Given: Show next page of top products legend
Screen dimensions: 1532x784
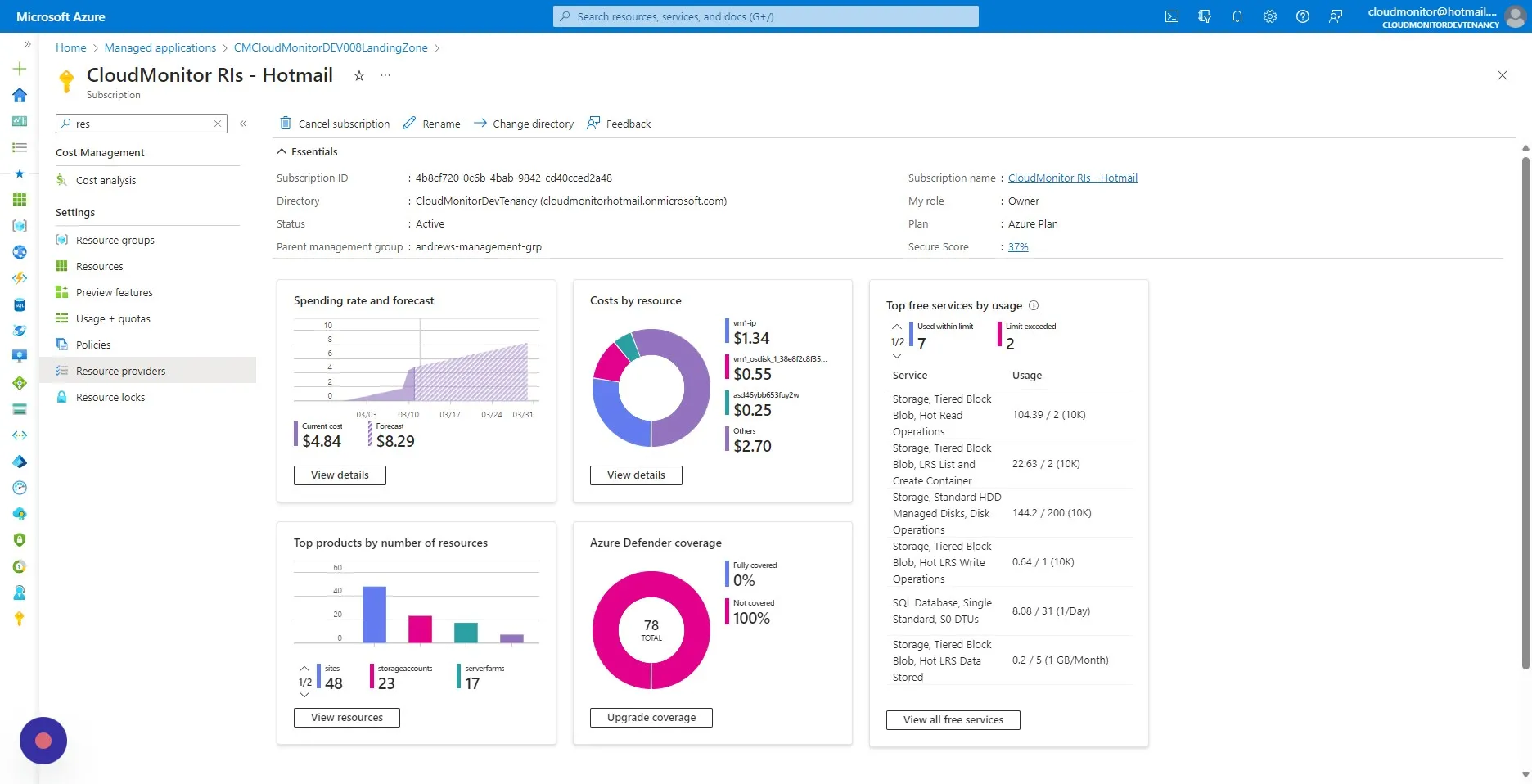Looking at the screenshot, I should coord(304,695).
